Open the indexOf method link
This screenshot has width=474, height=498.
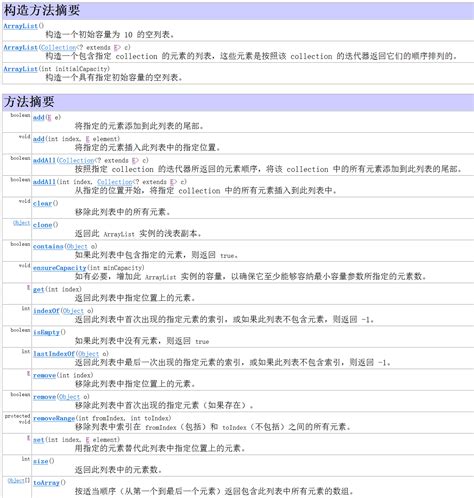click(46, 311)
